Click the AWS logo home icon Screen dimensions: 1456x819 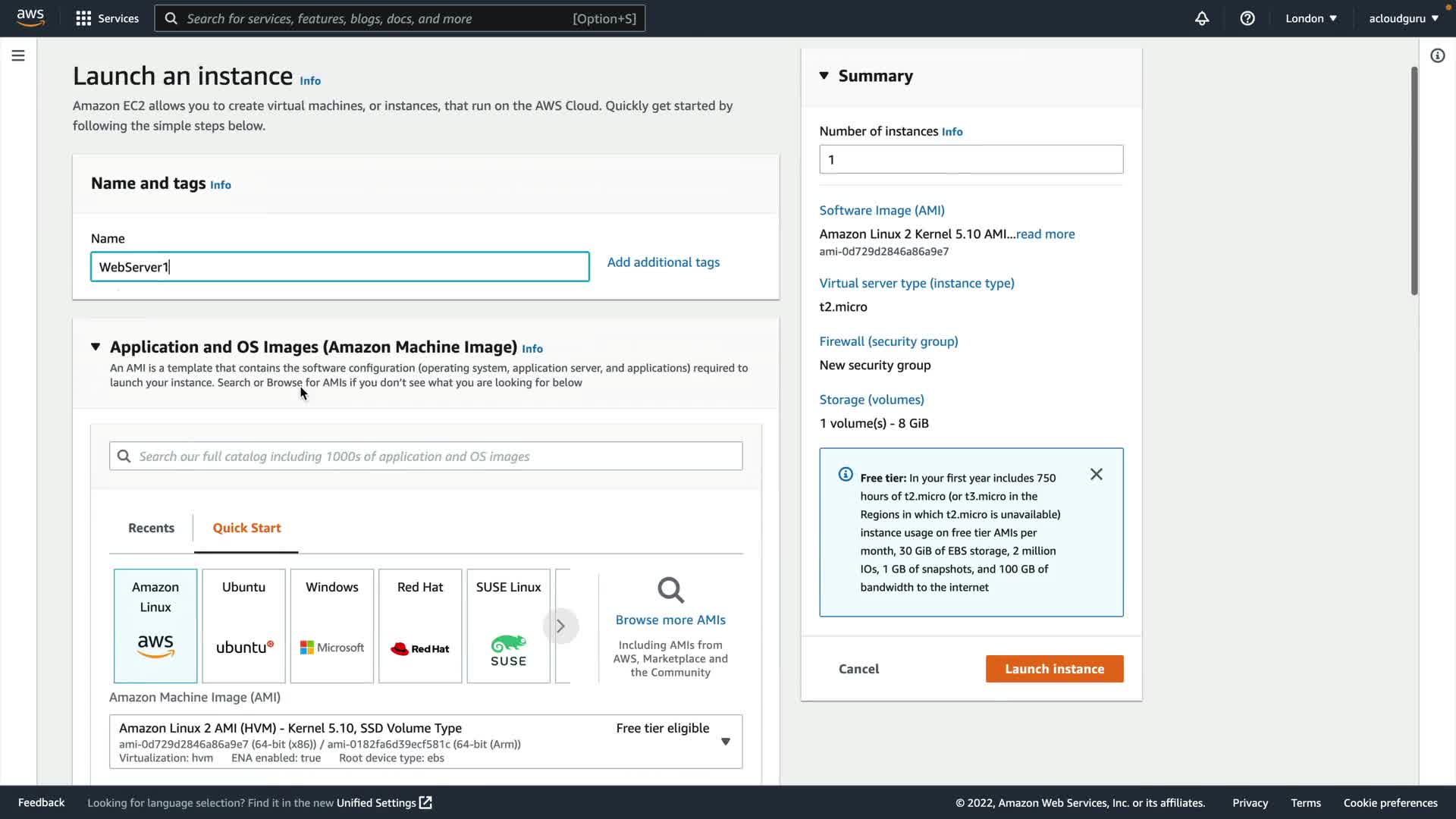tap(30, 17)
